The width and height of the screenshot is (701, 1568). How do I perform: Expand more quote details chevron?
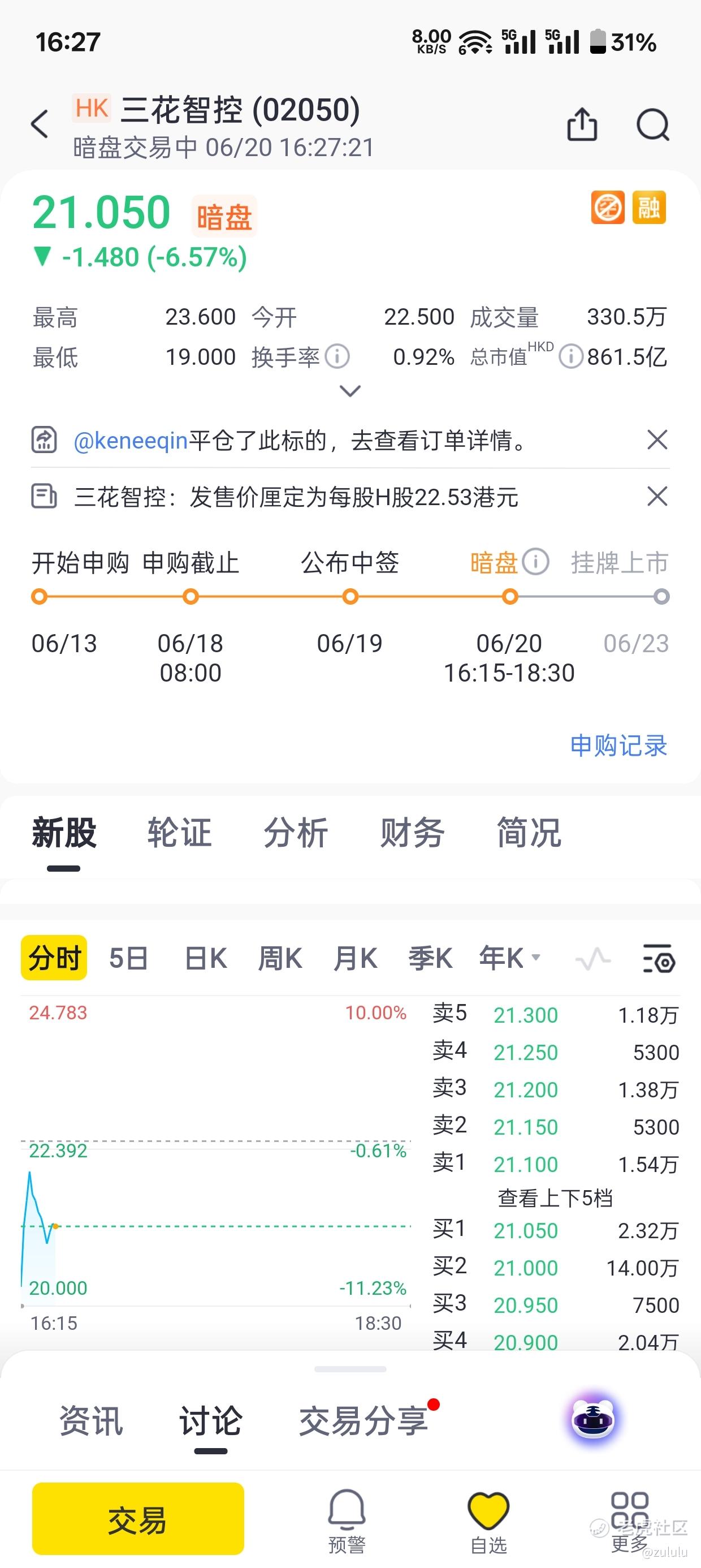tap(350, 391)
